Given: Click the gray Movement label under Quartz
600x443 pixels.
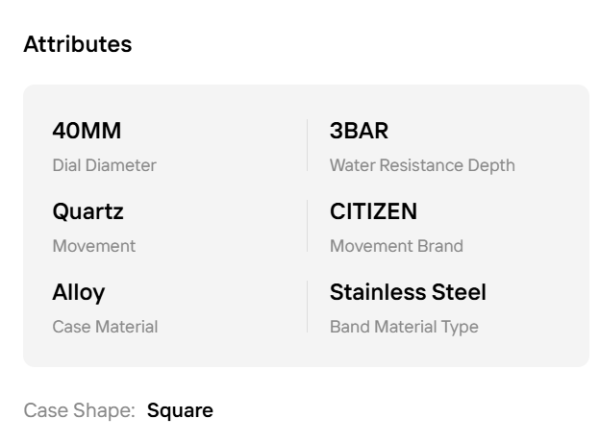Looking at the screenshot, I should (x=93, y=245).
